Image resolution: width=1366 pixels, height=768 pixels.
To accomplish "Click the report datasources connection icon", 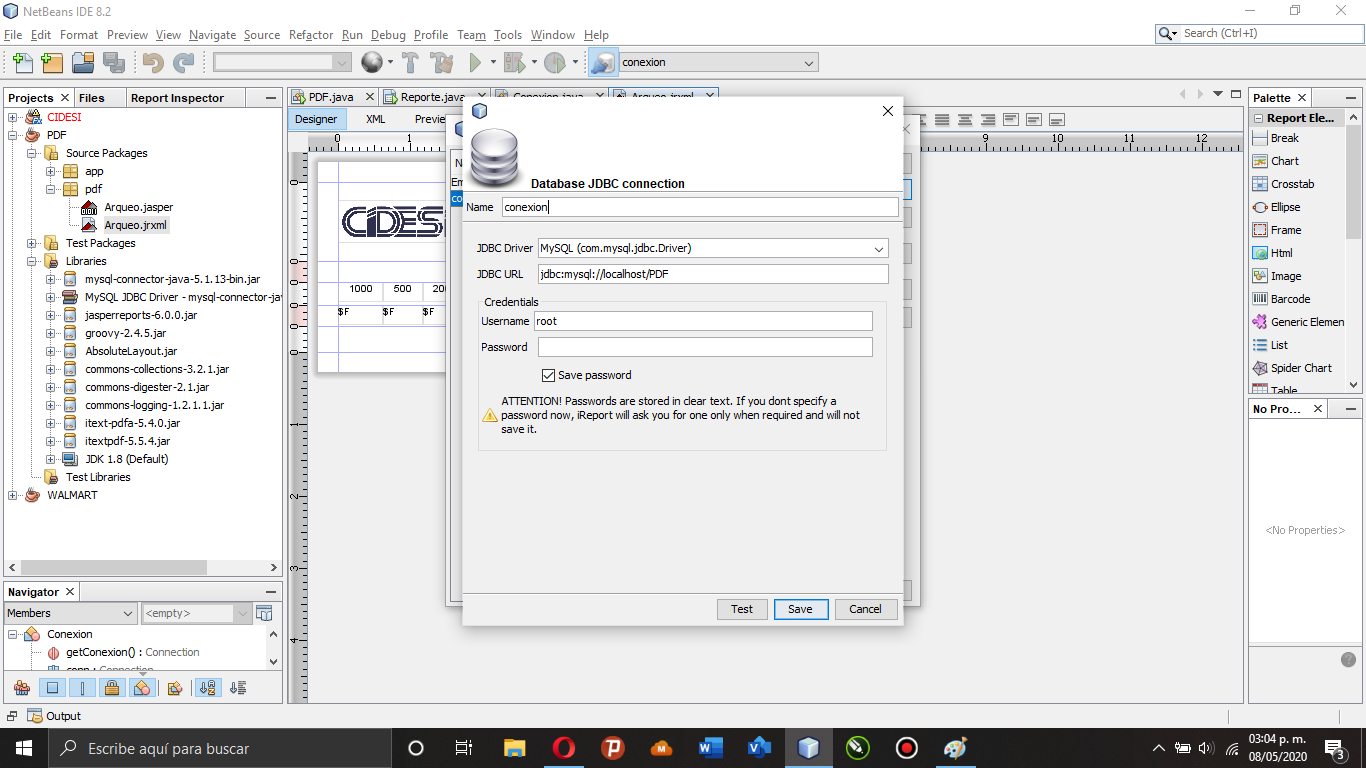I will (x=603, y=62).
